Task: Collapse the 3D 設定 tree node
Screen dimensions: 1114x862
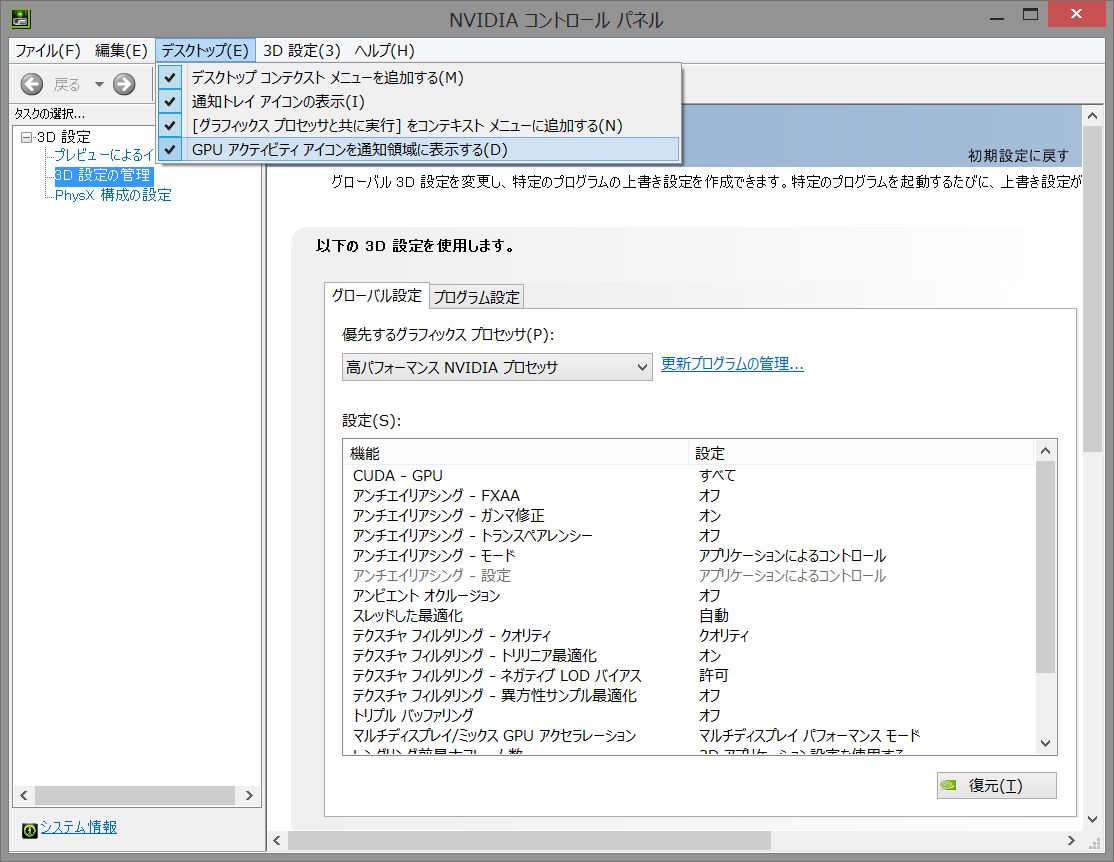Action: (x=26, y=137)
